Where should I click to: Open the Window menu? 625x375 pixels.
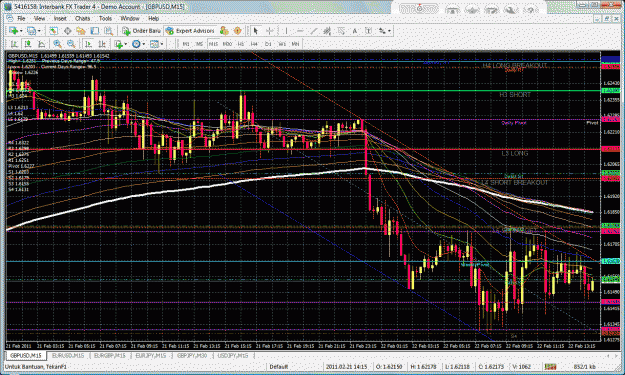pyautogui.click(x=130, y=18)
